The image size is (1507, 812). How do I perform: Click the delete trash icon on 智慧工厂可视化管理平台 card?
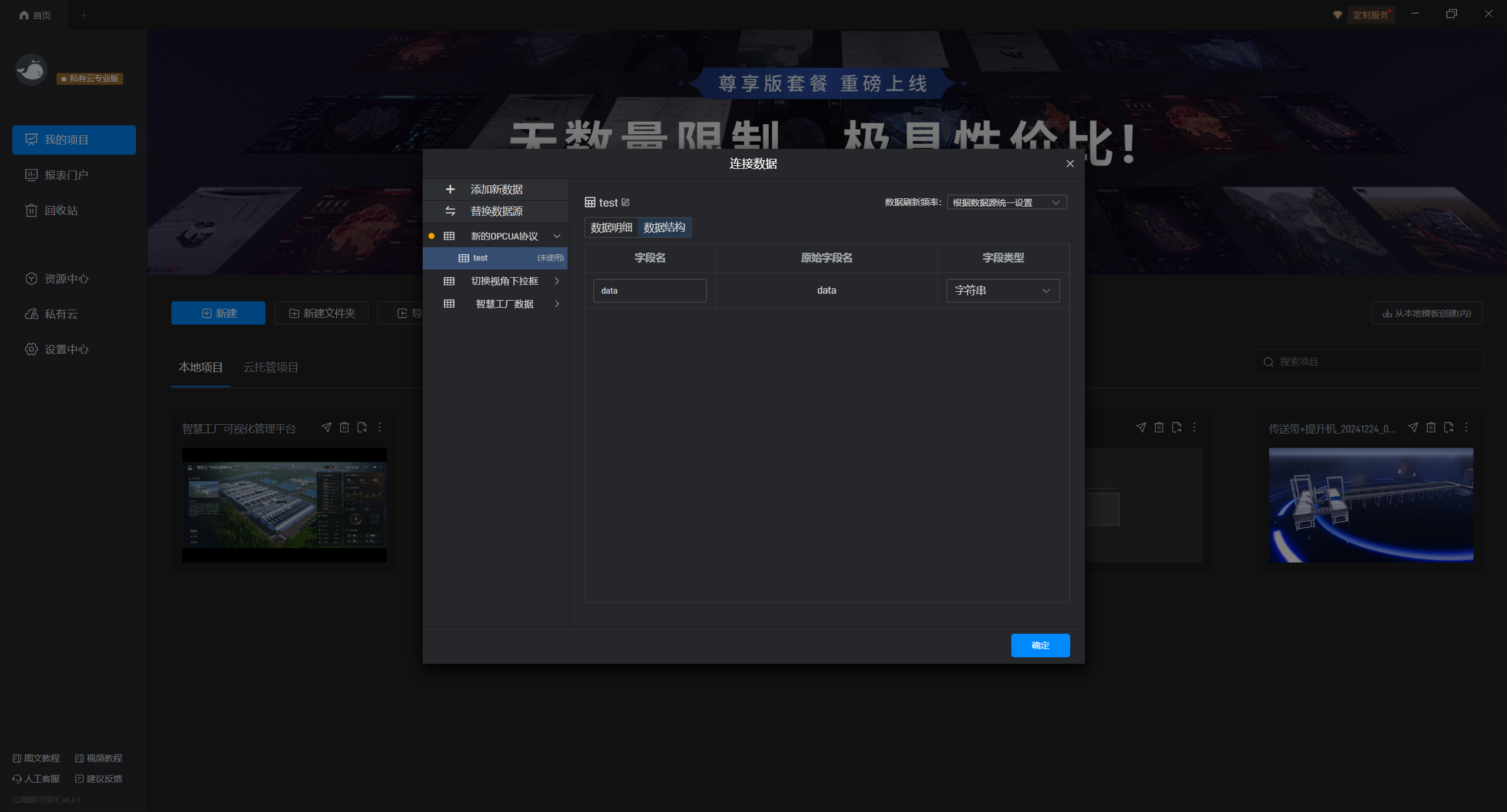344,428
